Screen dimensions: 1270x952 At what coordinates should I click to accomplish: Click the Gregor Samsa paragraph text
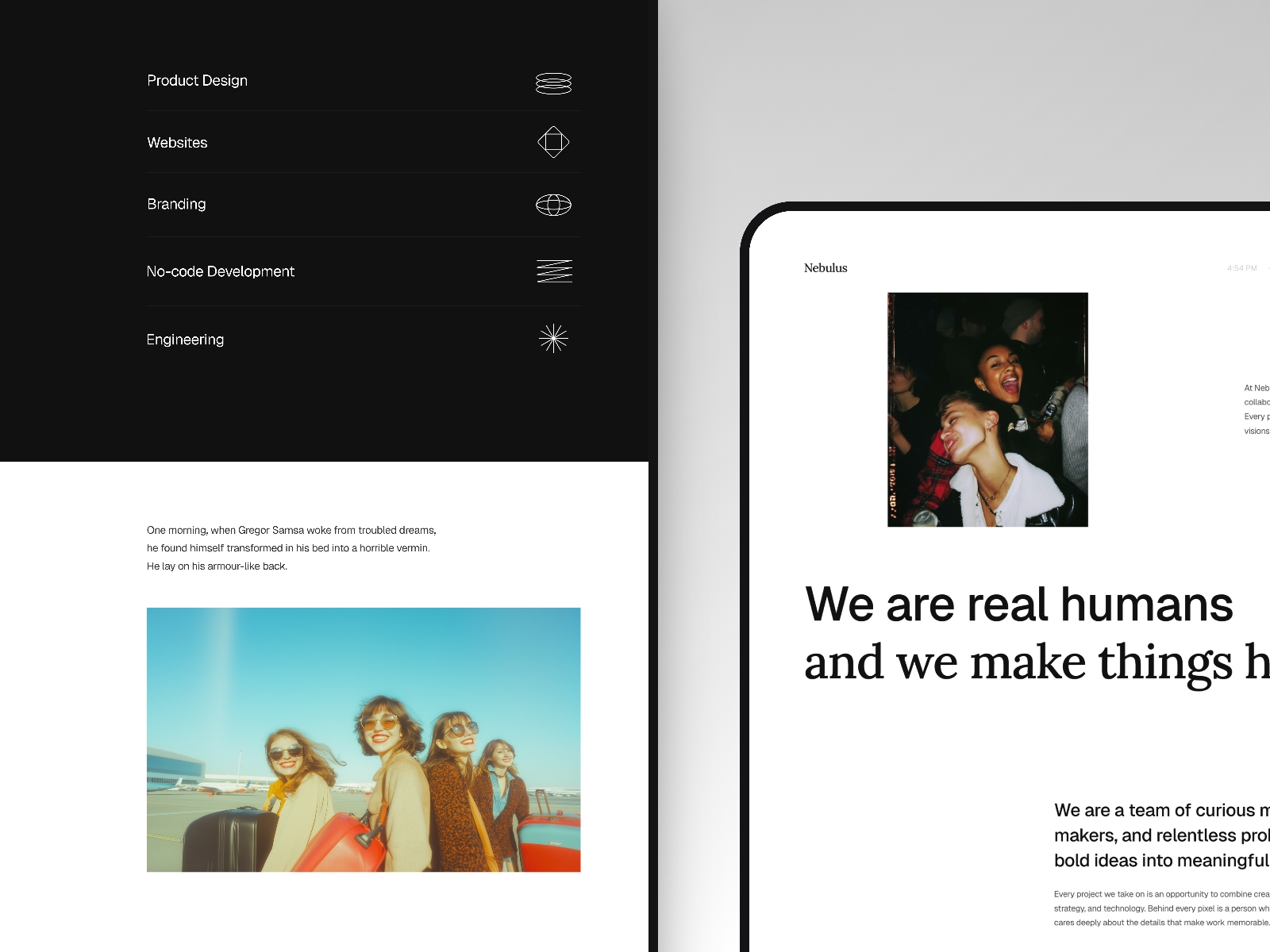click(291, 548)
